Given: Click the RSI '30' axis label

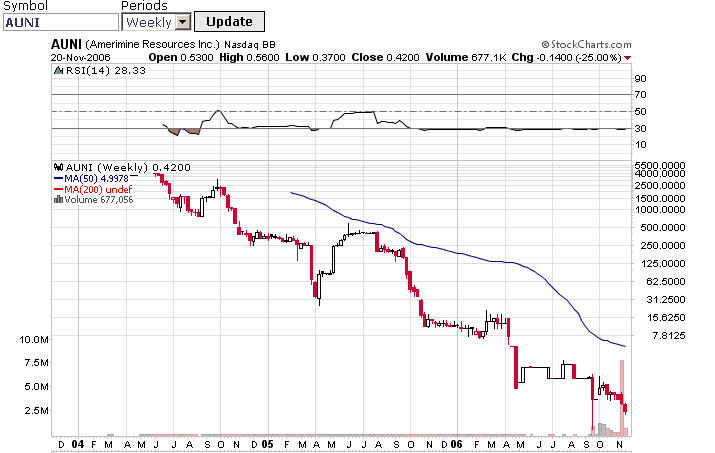Looking at the screenshot, I should click(640, 128).
